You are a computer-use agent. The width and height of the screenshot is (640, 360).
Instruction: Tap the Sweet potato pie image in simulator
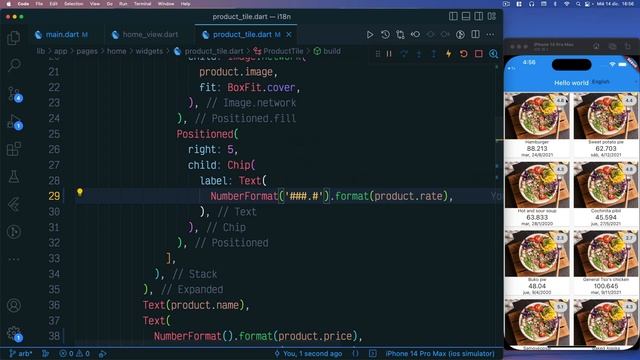point(606,116)
